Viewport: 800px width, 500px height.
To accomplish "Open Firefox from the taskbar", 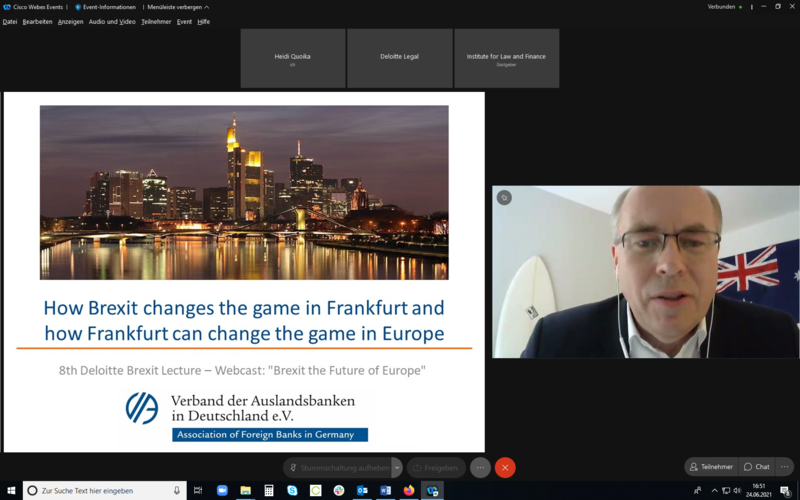I will point(409,491).
